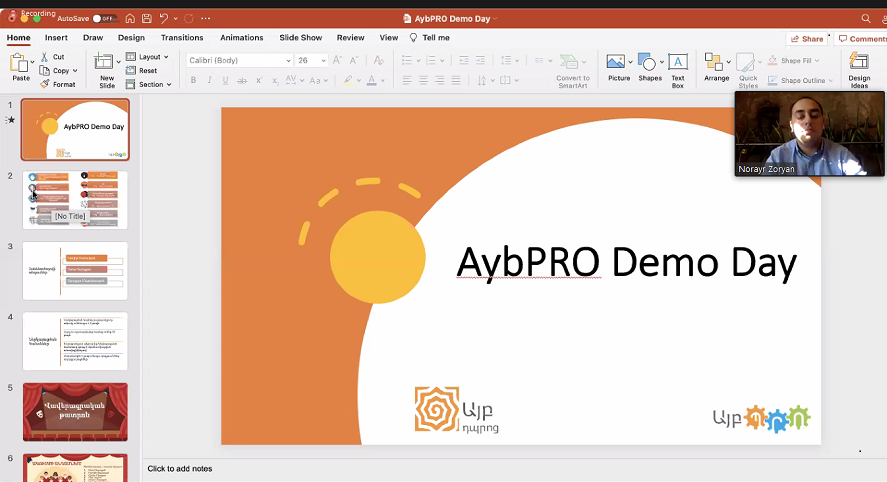Click the Comments button

(861, 38)
